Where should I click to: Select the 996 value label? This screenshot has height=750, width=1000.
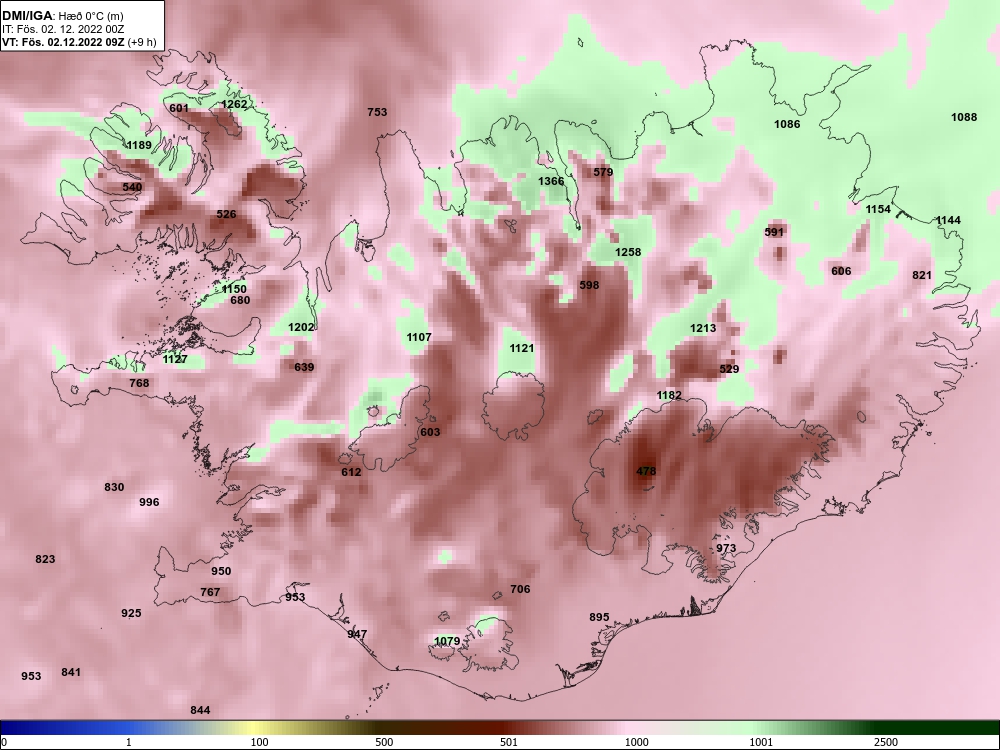[x=149, y=502]
